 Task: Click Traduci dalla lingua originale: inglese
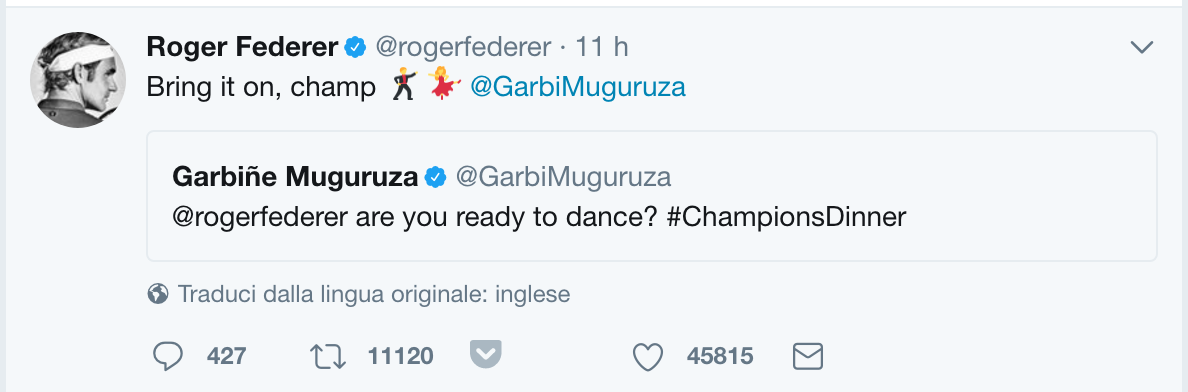pyautogui.click(x=374, y=294)
